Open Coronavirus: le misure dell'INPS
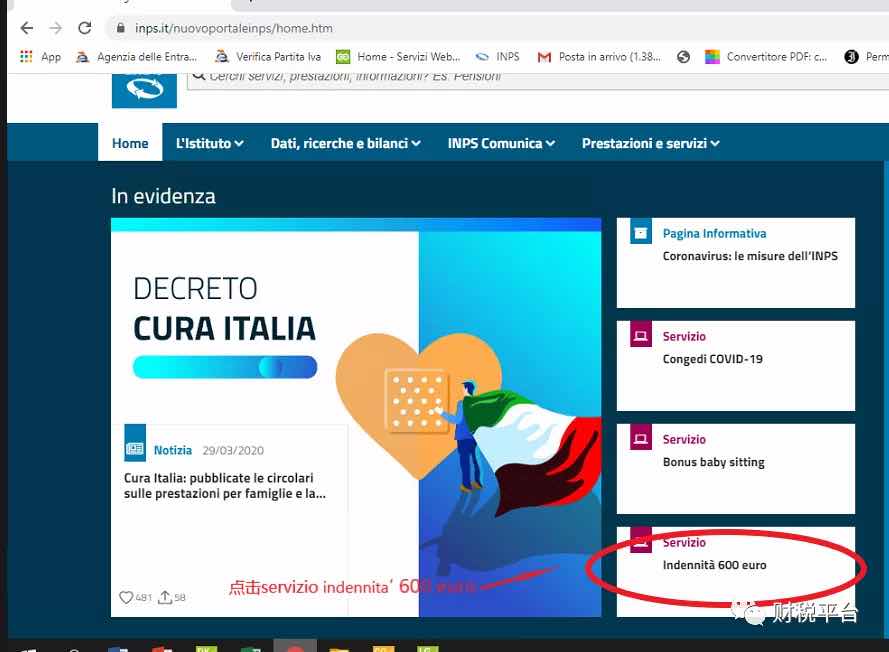The height and width of the screenshot is (652, 889). click(x=750, y=256)
